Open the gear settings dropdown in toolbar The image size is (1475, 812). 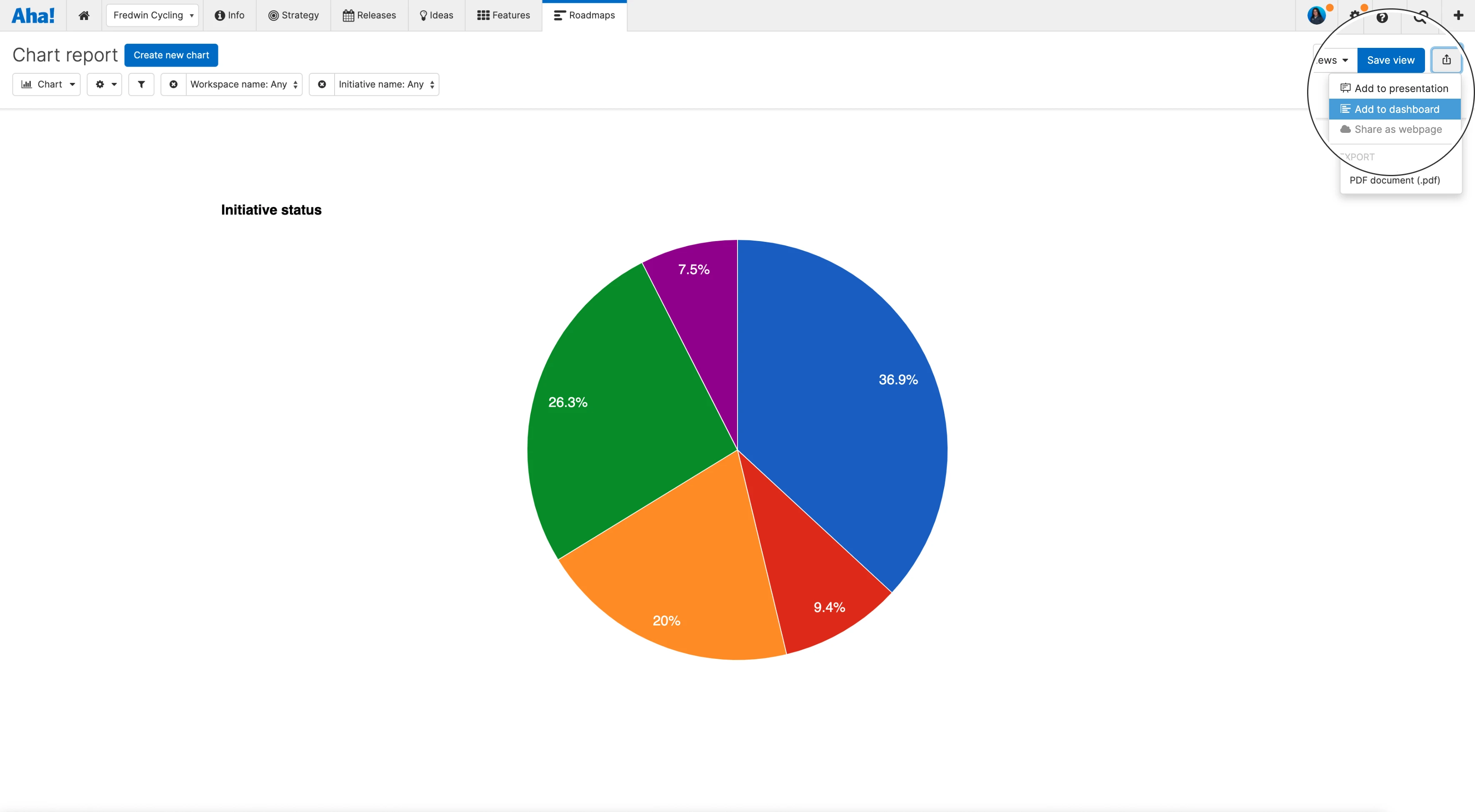tap(104, 84)
